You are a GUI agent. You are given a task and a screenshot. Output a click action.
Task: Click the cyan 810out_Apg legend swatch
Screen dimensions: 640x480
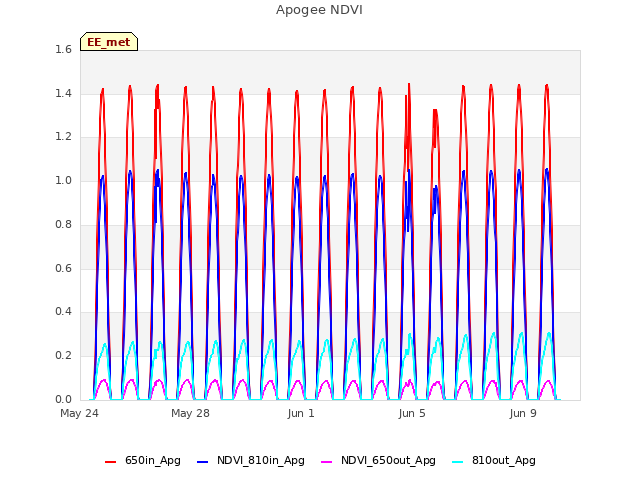coord(458,462)
